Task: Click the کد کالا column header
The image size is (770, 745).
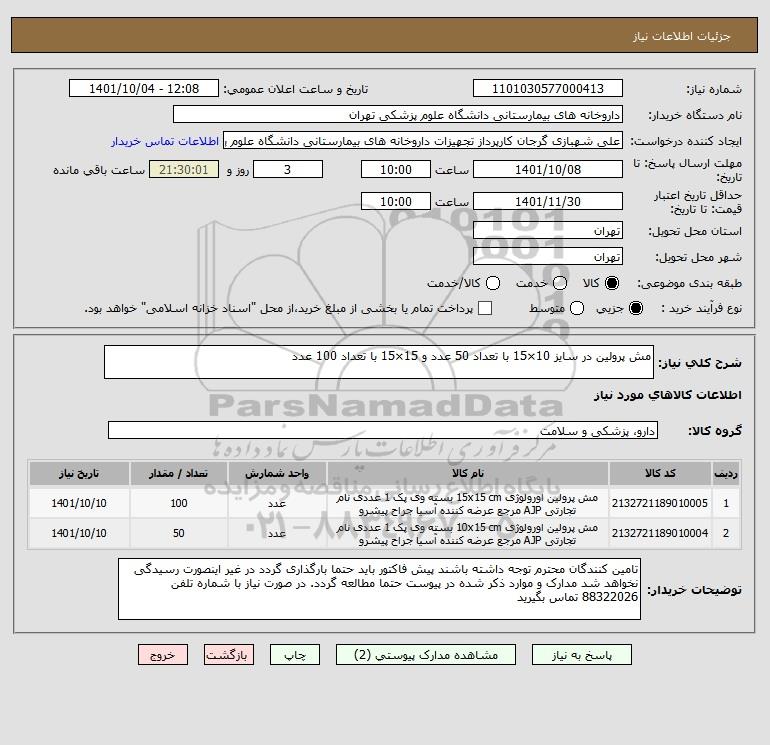Action: (x=660, y=473)
